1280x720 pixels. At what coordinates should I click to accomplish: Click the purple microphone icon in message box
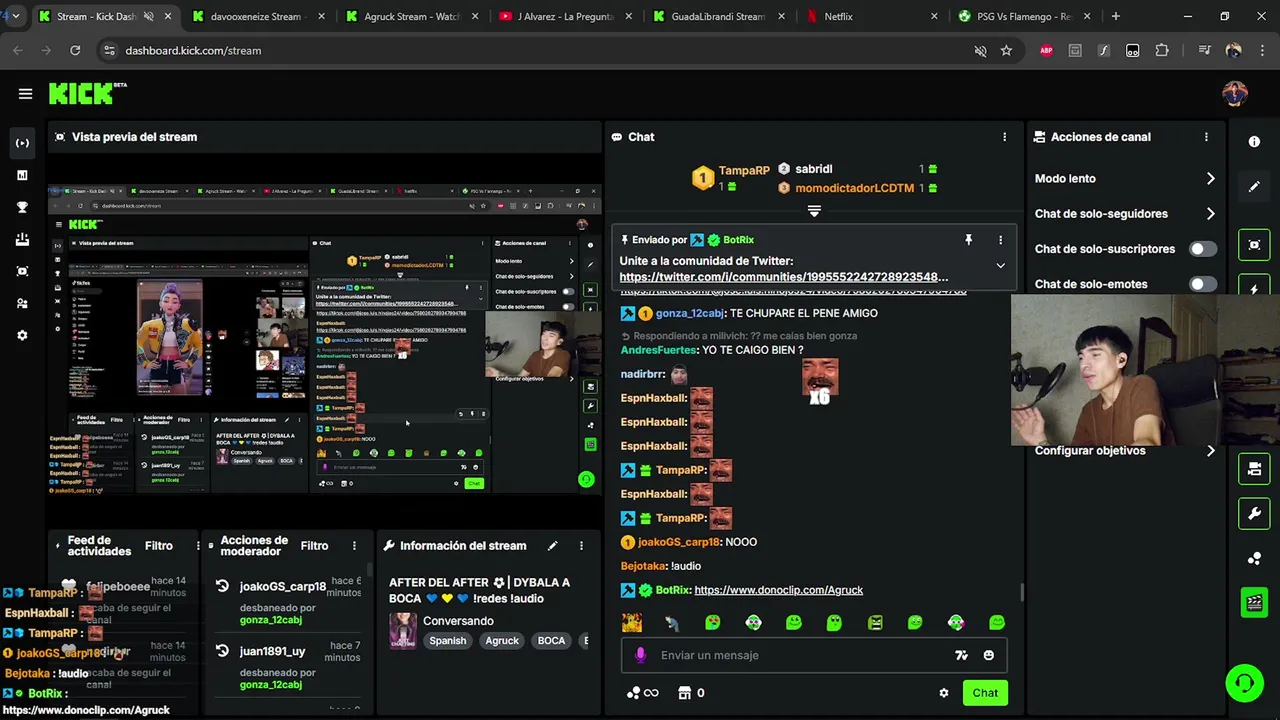pos(641,655)
